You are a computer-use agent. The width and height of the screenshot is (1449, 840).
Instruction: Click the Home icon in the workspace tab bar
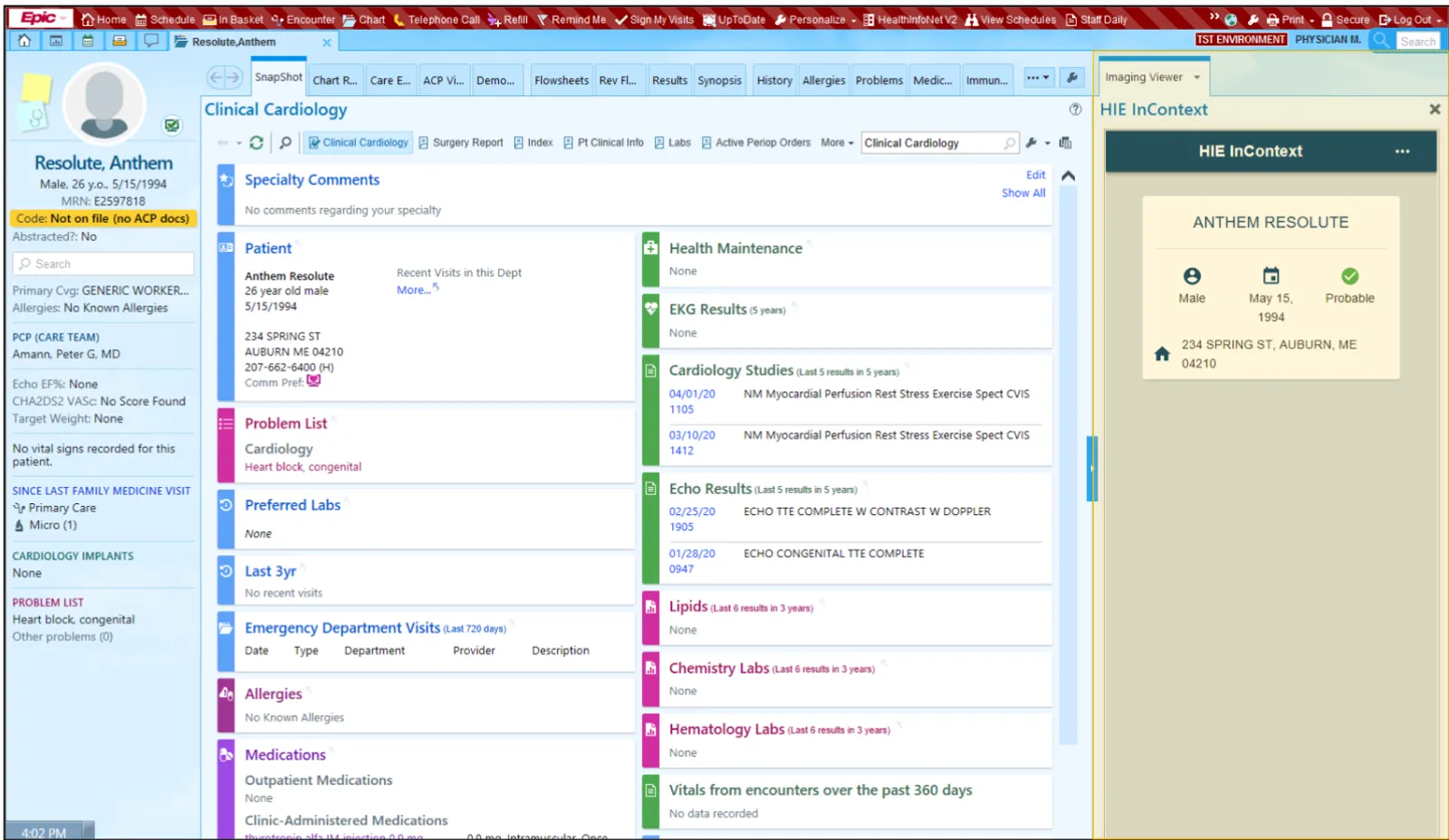tap(24, 41)
